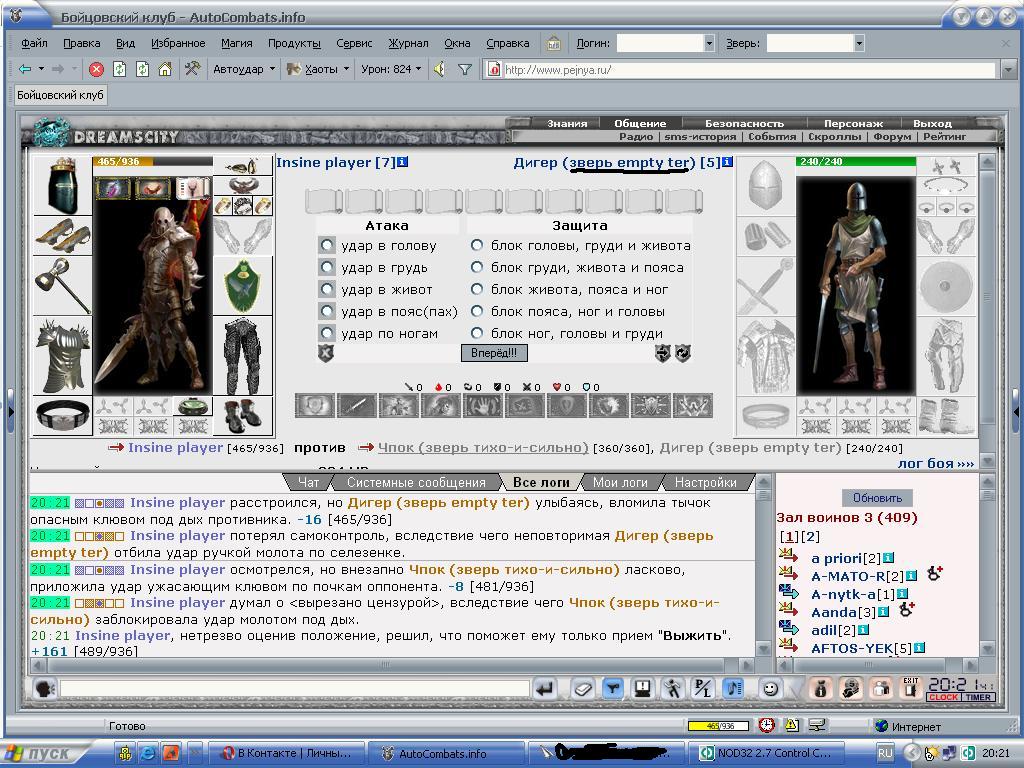Click the Вперёд!!! button
This screenshot has height=768, width=1024.
[494, 353]
